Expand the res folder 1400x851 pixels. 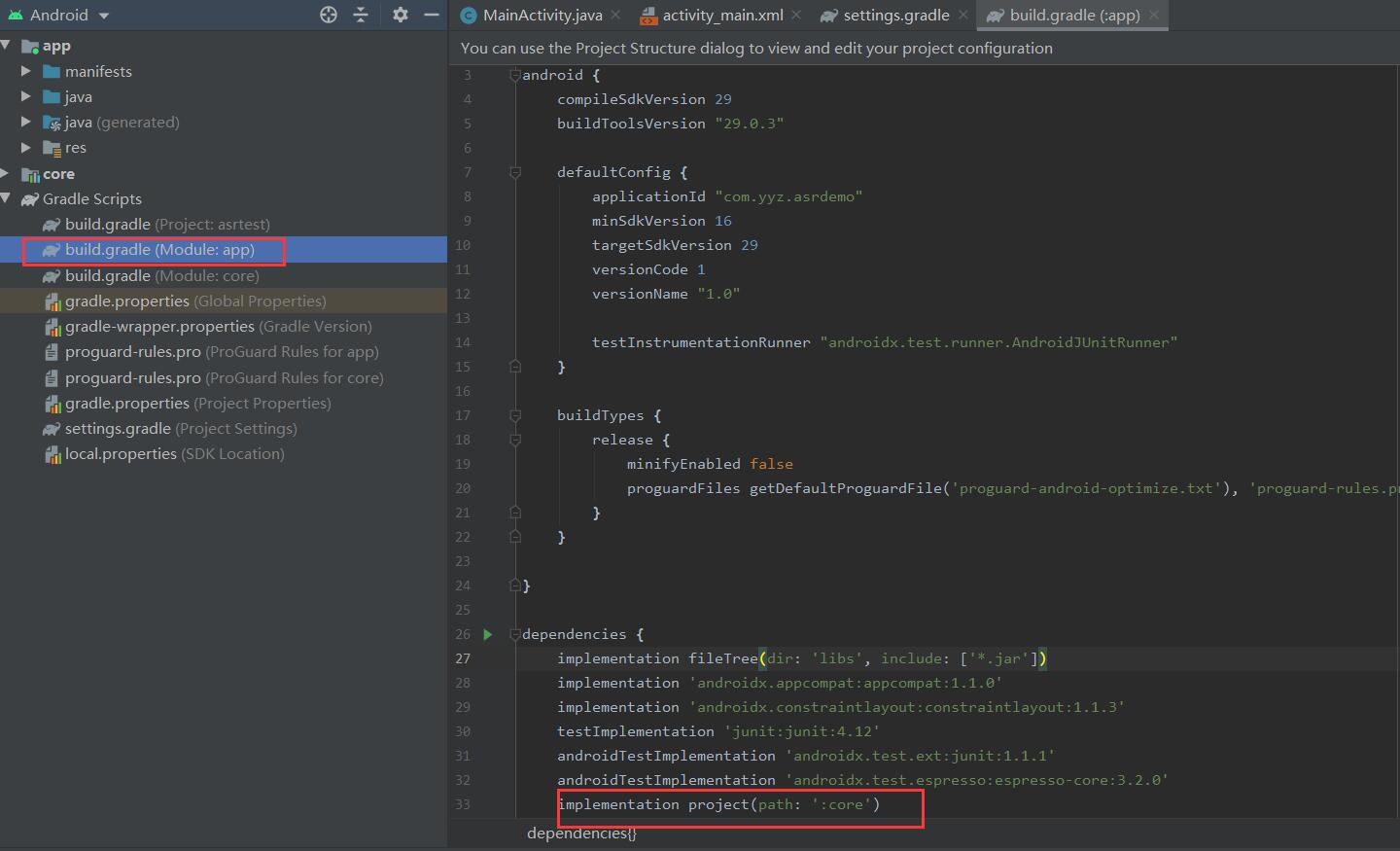(26, 147)
